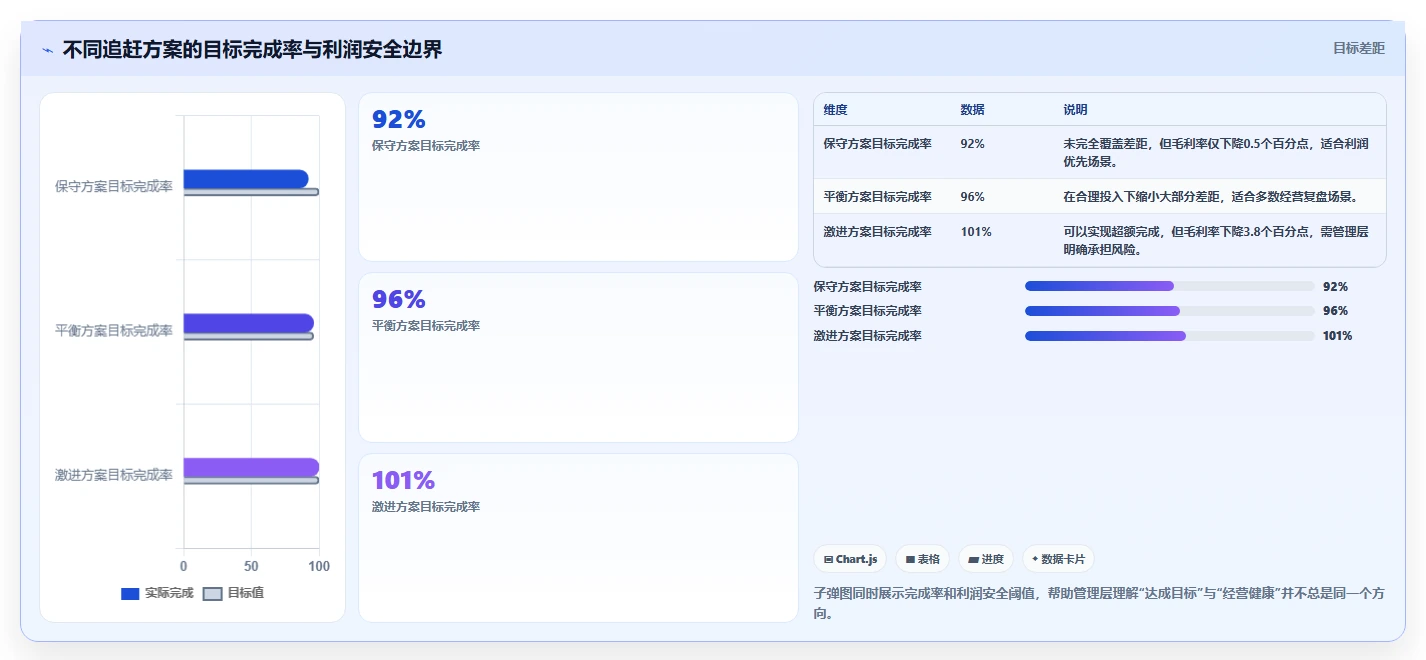
Task: Open the 101% 激进方案 data card
Action: coord(578,538)
